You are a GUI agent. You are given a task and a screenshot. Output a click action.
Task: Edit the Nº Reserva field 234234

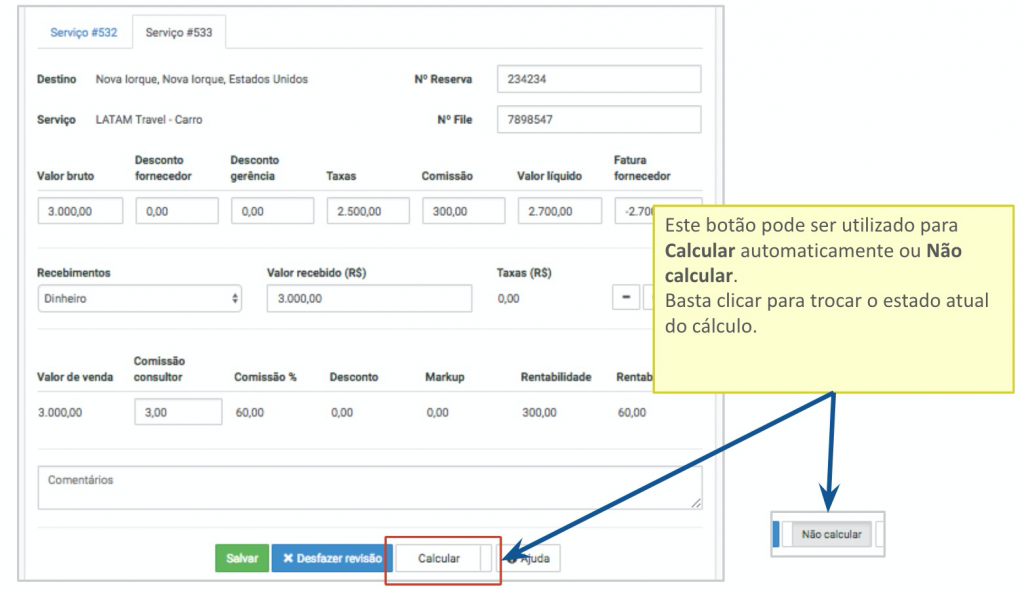coord(599,79)
